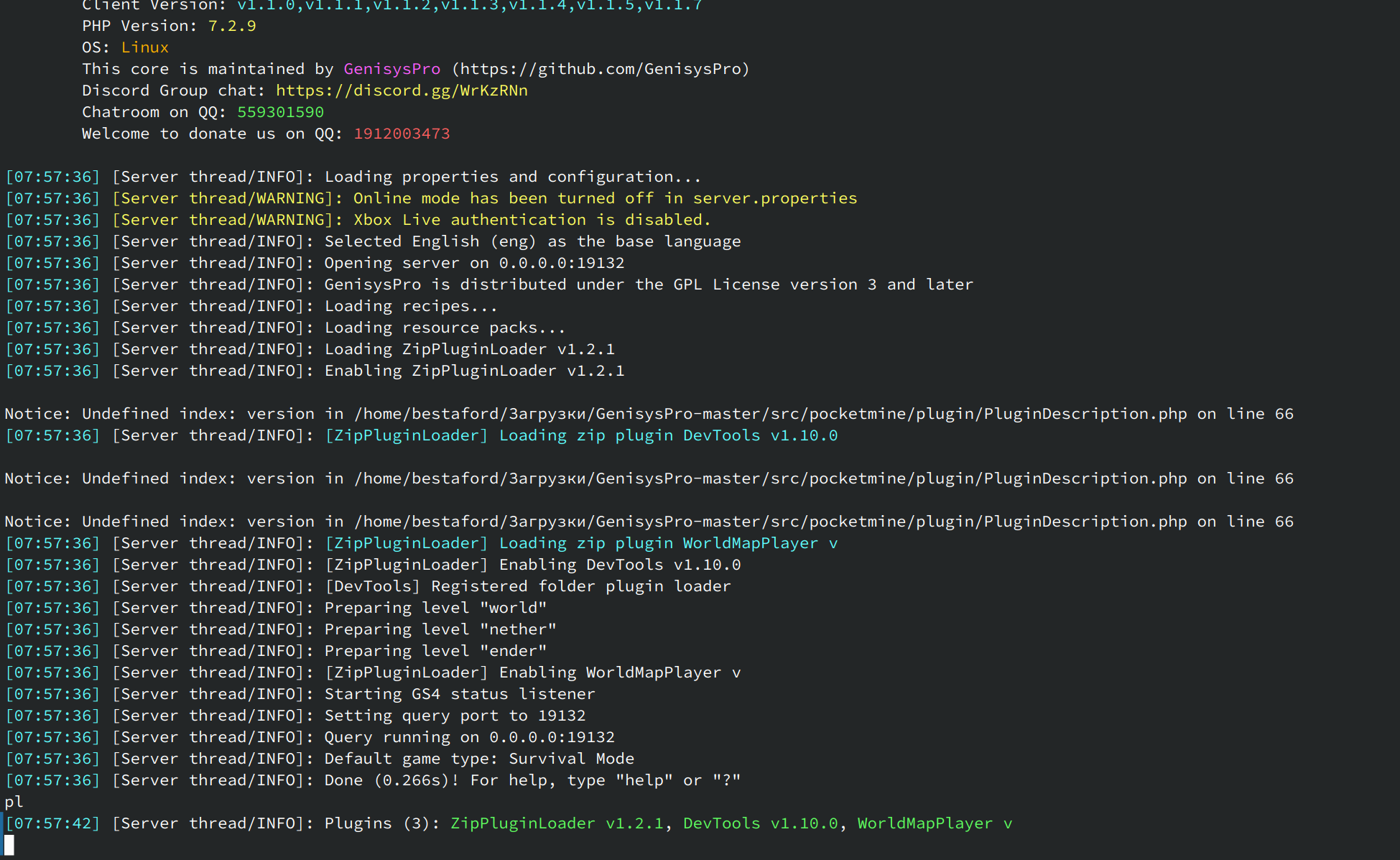Click the Online mode warning line
This screenshot has height=860, width=1400.
coord(605,198)
